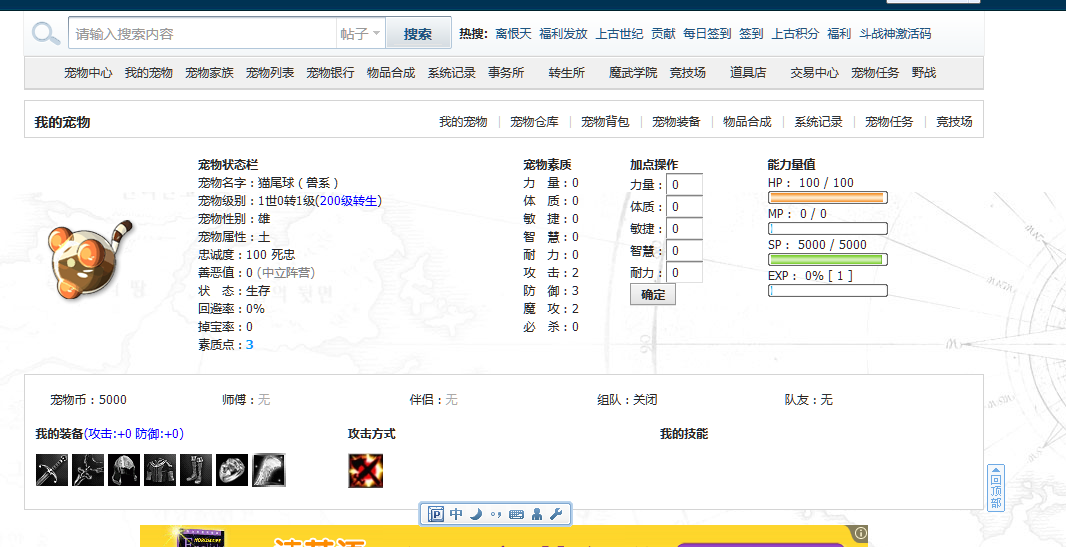The image size is (1066, 547).
Task: Select the helmet equipment slot icon
Action: (x=124, y=470)
